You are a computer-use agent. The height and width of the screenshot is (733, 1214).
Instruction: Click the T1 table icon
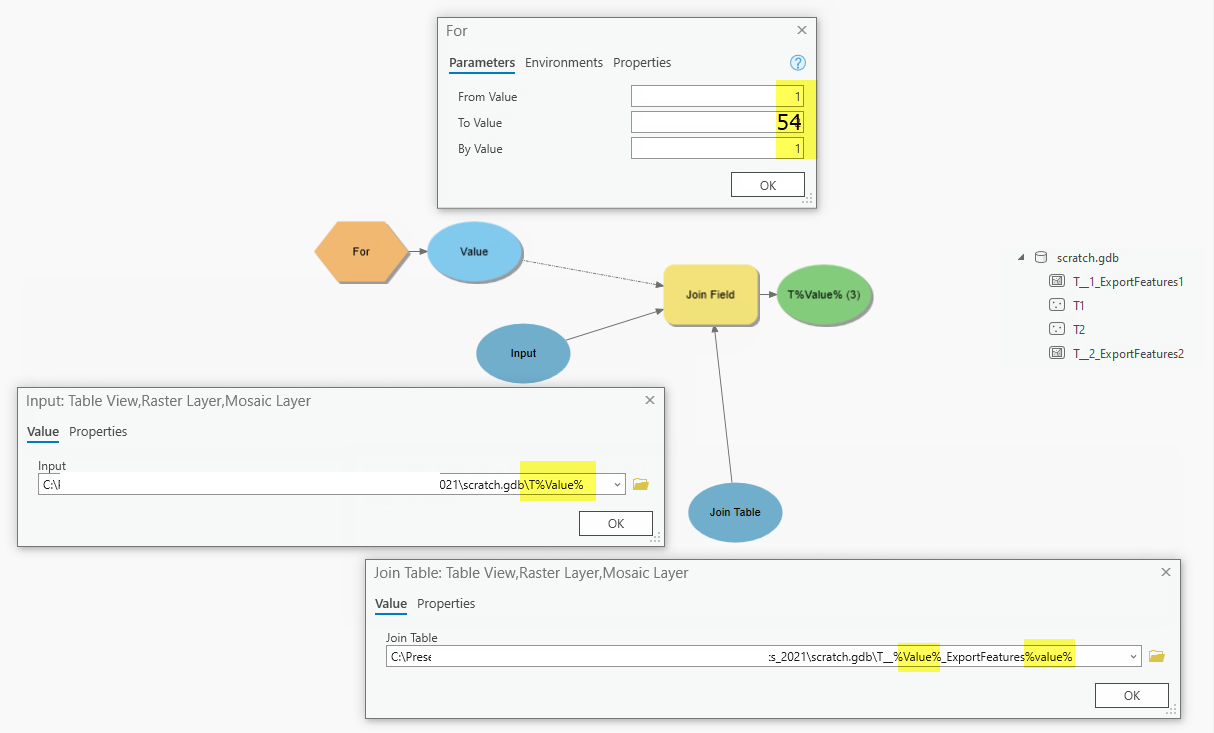click(x=1057, y=305)
